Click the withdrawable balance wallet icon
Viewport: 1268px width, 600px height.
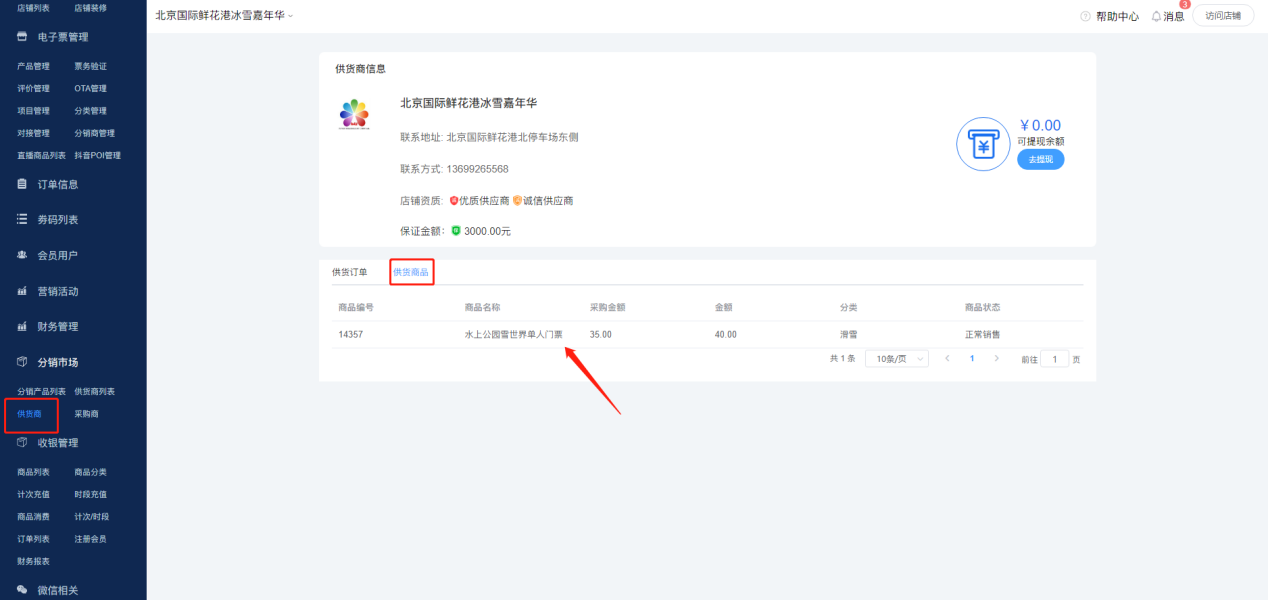[x=984, y=145]
